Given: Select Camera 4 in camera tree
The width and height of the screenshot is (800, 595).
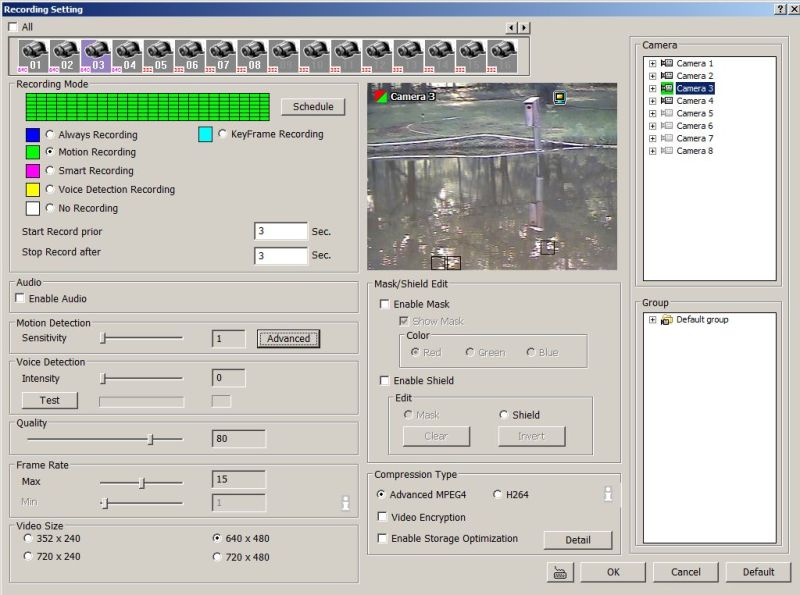Looking at the screenshot, I should [694, 101].
